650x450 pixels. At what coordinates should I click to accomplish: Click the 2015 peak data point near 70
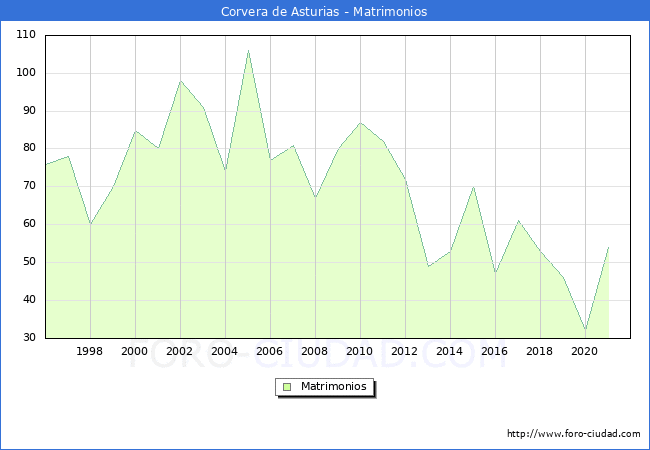click(x=473, y=187)
